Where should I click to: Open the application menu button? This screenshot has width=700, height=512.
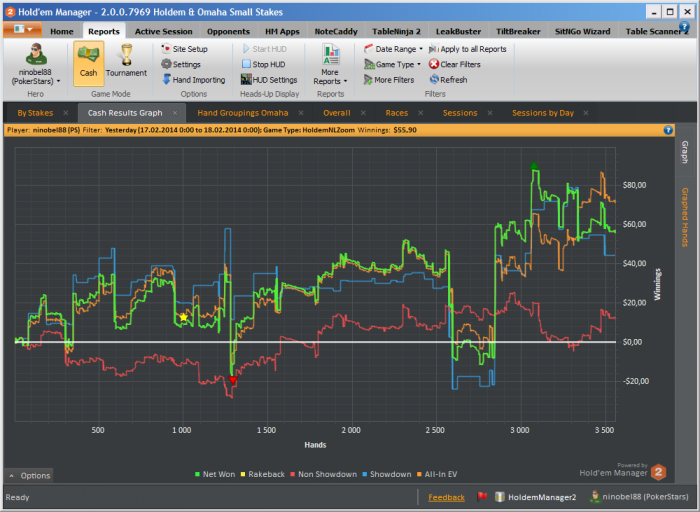(x=22, y=29)
